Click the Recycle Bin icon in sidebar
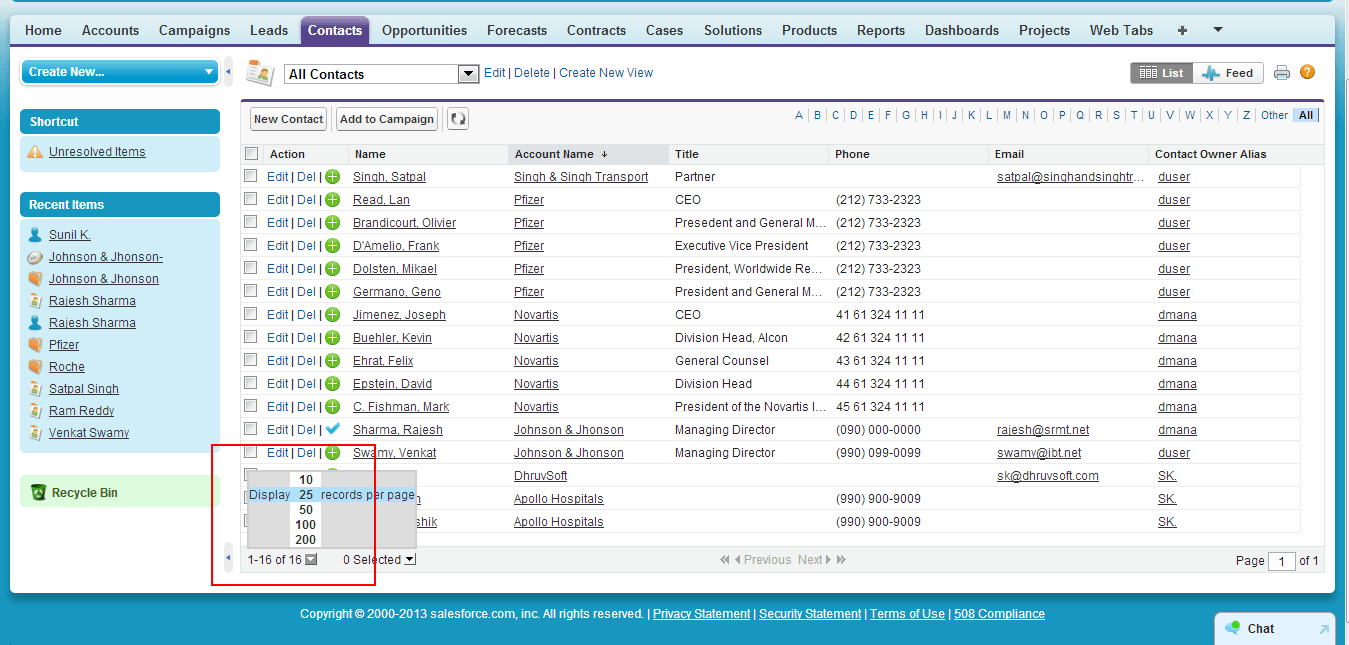Viewport: 1349px width, 645px height. pos(38,492)
